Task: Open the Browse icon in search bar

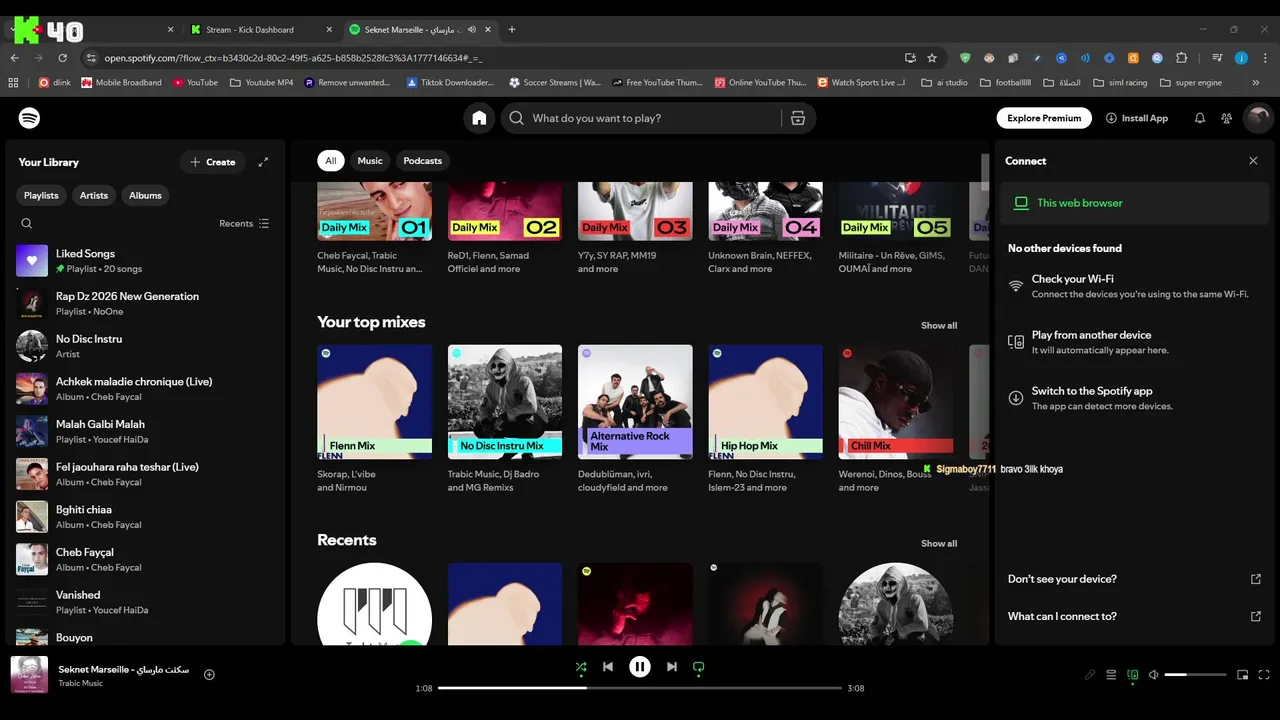Action: click(797, 118)
